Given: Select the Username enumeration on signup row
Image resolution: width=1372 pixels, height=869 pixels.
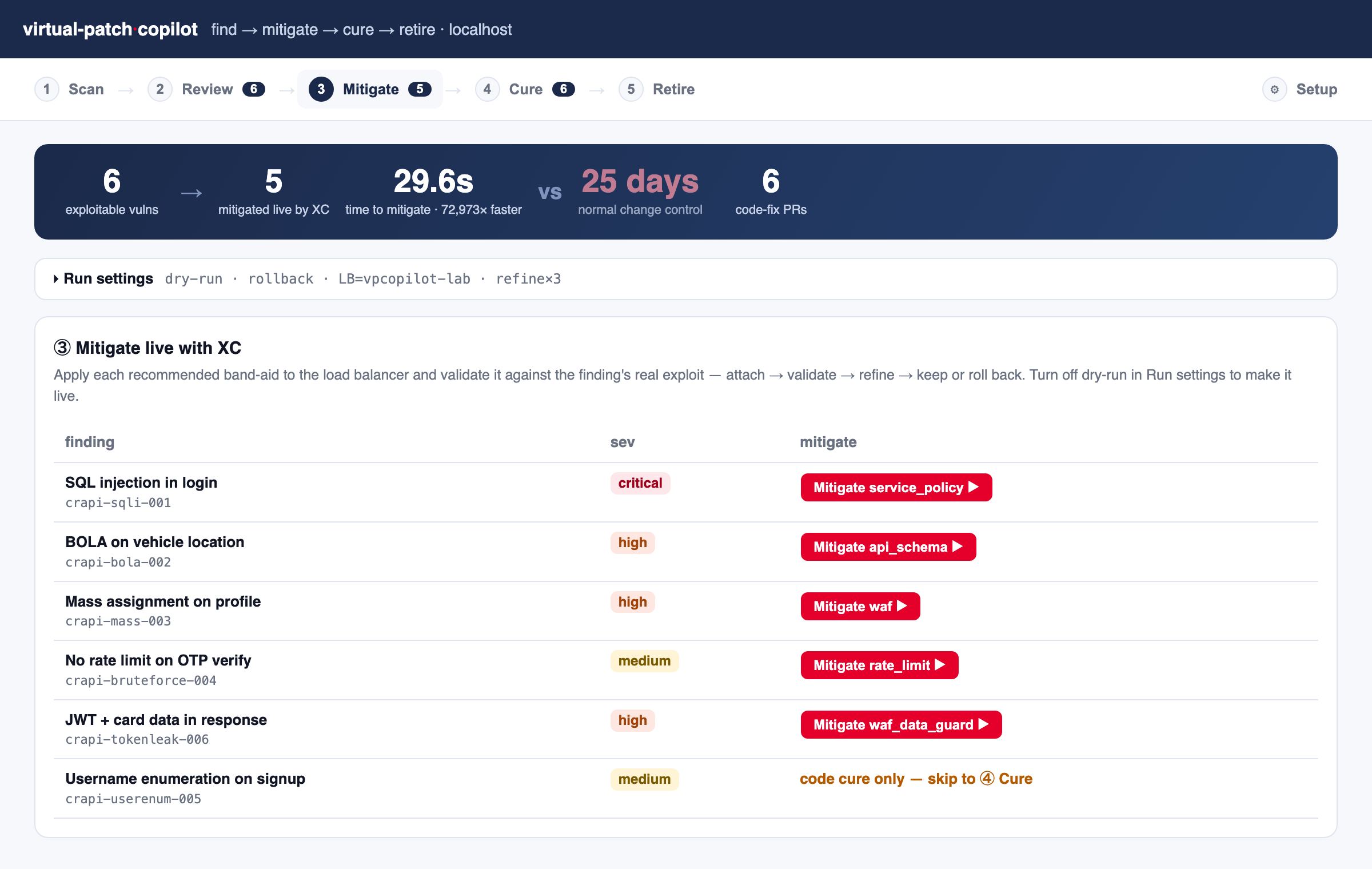Looking at the screenshot, I should click(685, 789).
